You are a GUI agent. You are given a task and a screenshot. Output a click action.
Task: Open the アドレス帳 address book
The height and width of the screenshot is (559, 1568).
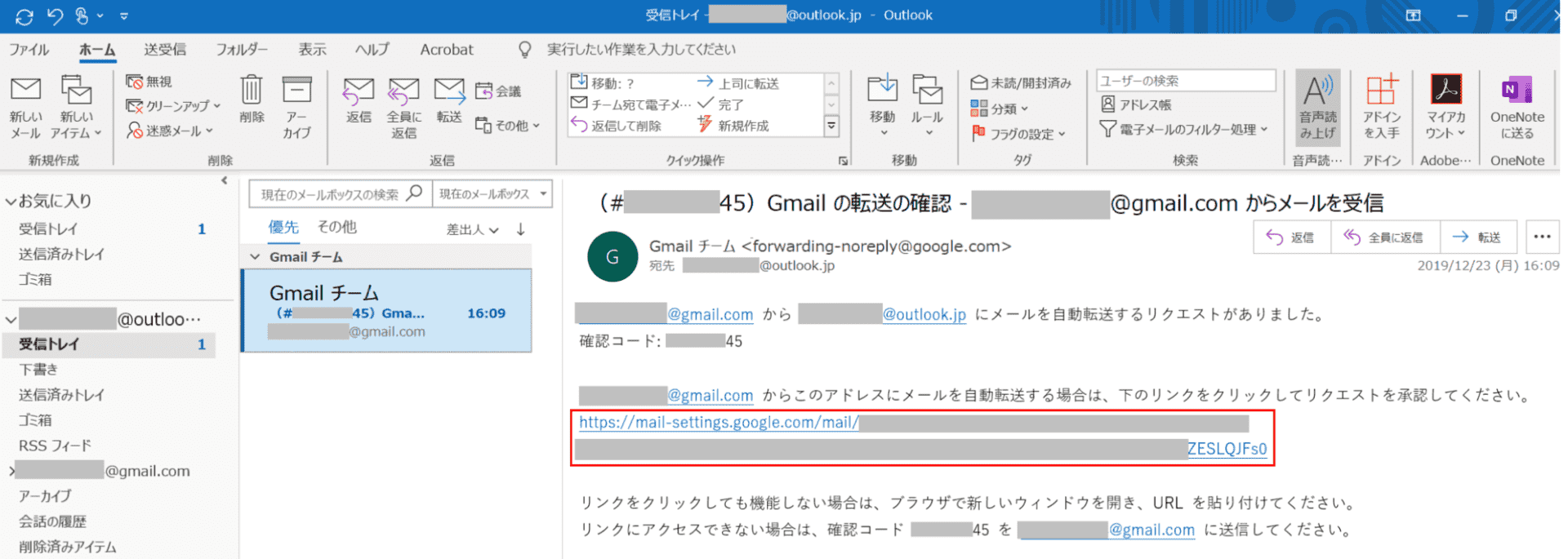point(1136,104)
